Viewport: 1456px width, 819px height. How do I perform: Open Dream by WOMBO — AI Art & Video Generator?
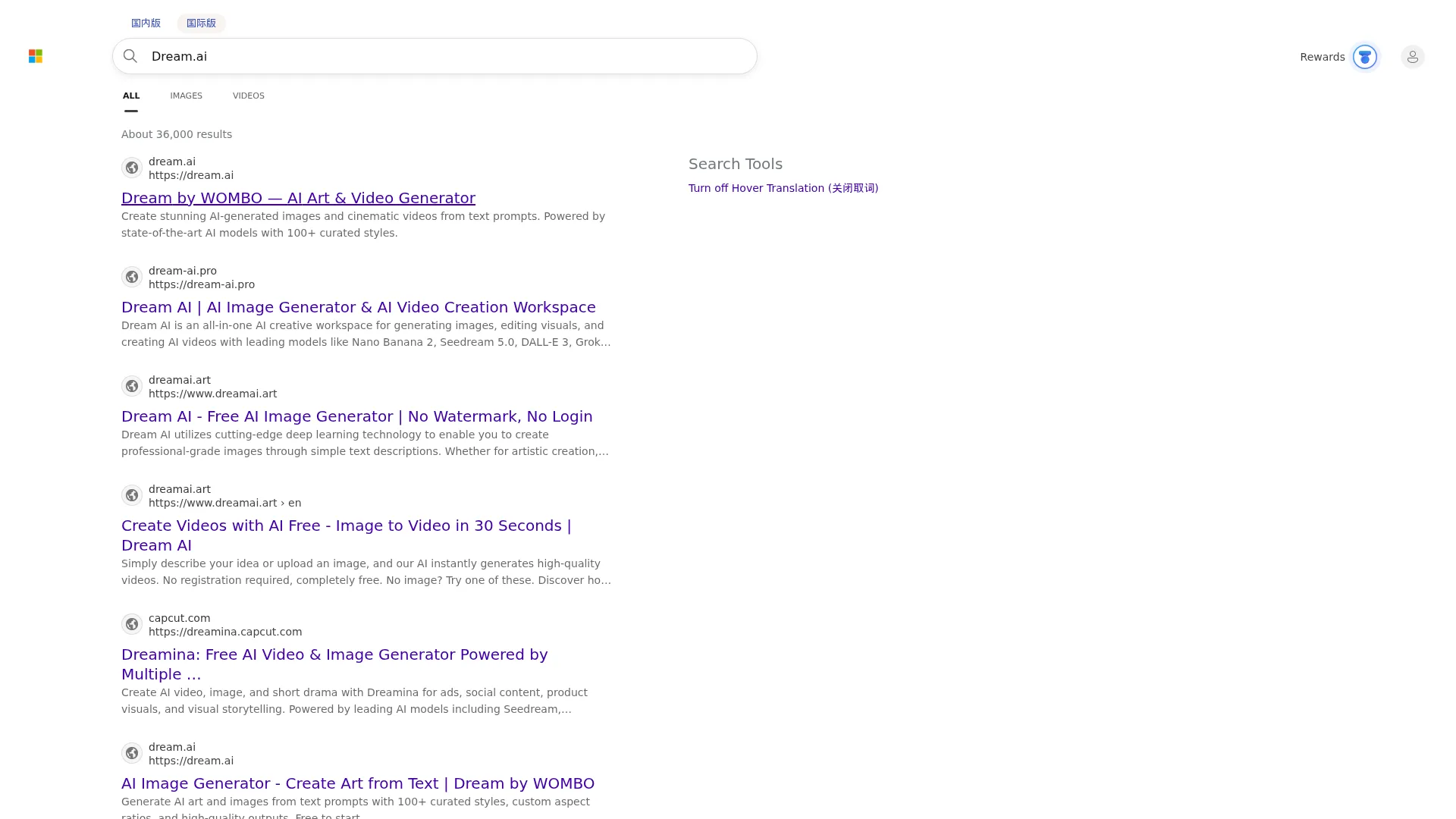pos(298,198)
